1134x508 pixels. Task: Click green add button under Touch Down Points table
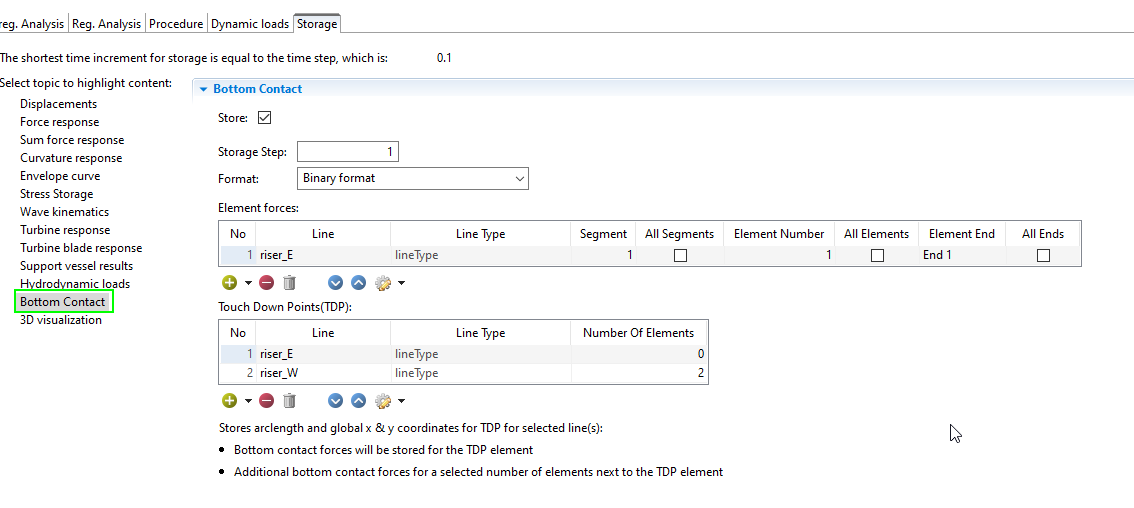tap(230, 401)
